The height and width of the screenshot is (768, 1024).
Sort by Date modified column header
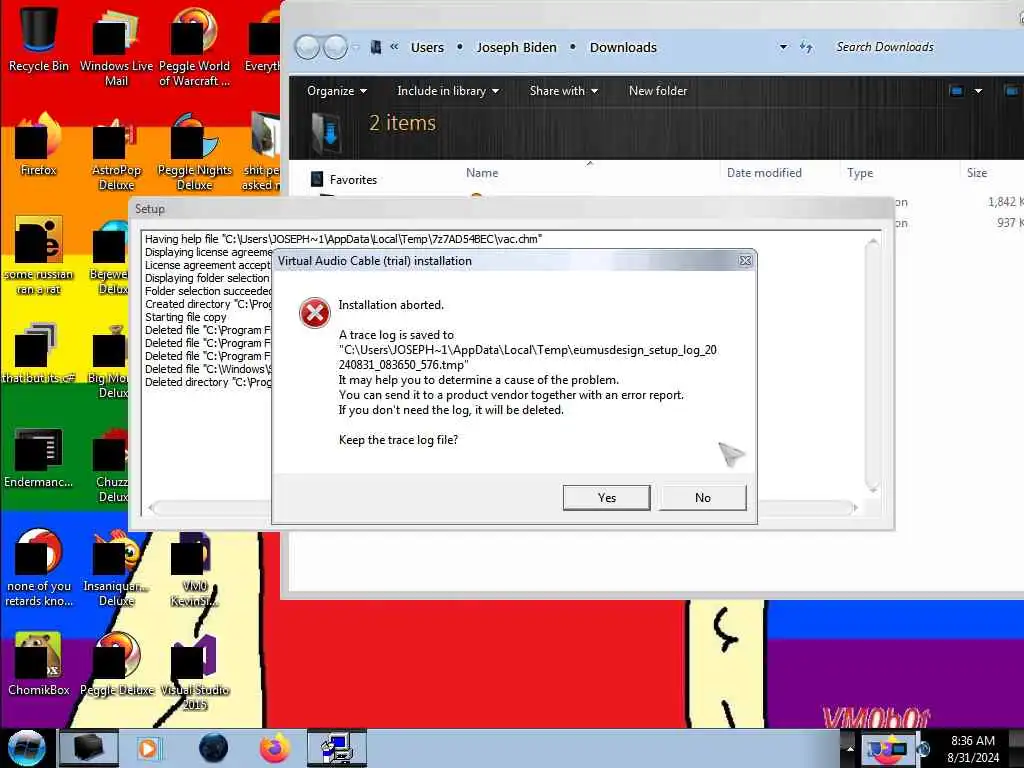click(x=763, y=172)
